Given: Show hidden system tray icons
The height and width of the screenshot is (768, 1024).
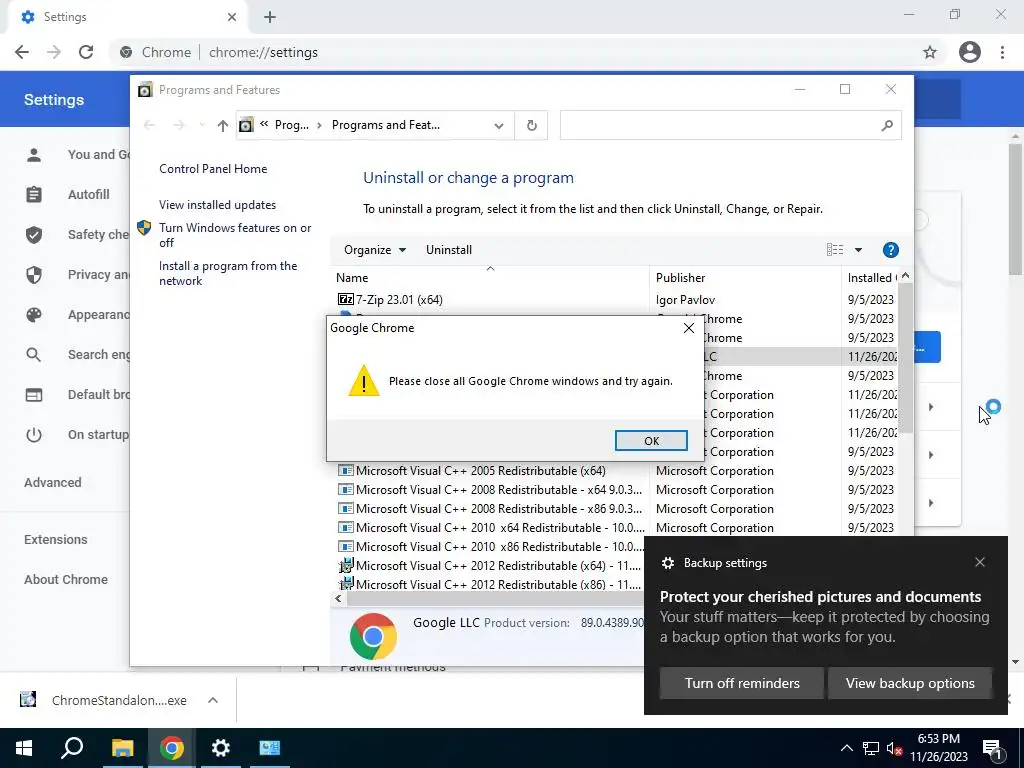Looking at the screenshot, I should coord(846,748).
